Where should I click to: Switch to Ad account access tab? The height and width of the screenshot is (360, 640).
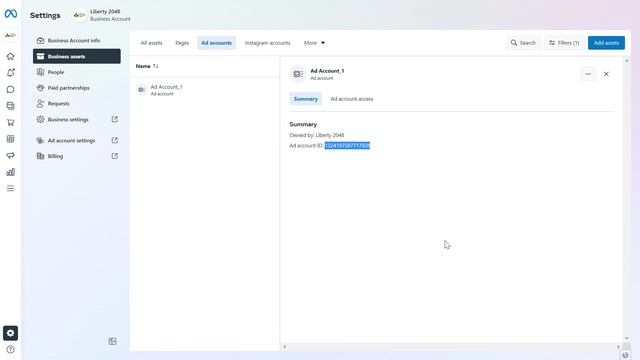click(352, 99)
